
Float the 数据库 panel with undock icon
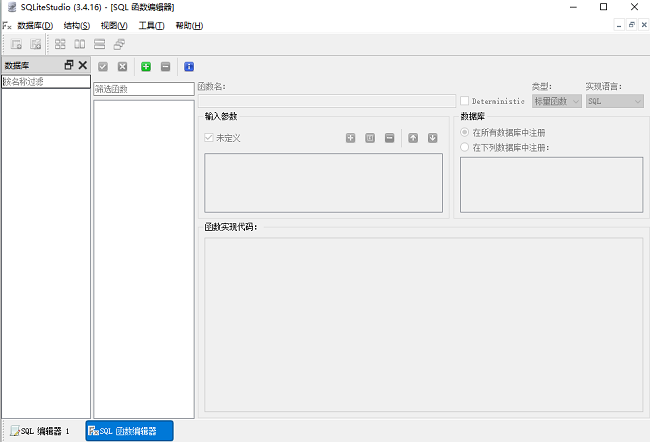[69, 65]
